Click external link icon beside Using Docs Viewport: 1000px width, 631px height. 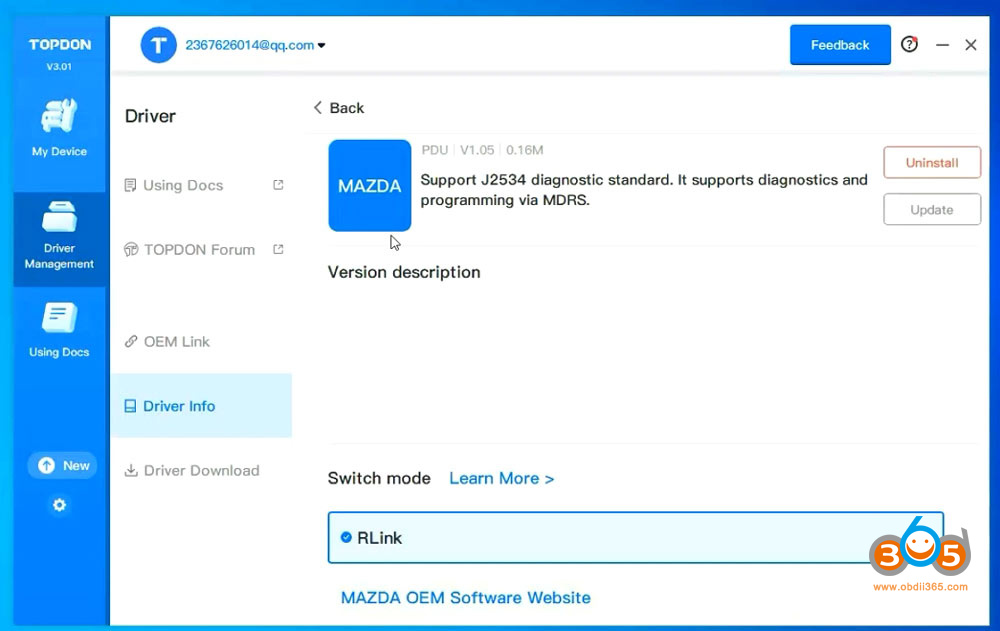point(278,185)
